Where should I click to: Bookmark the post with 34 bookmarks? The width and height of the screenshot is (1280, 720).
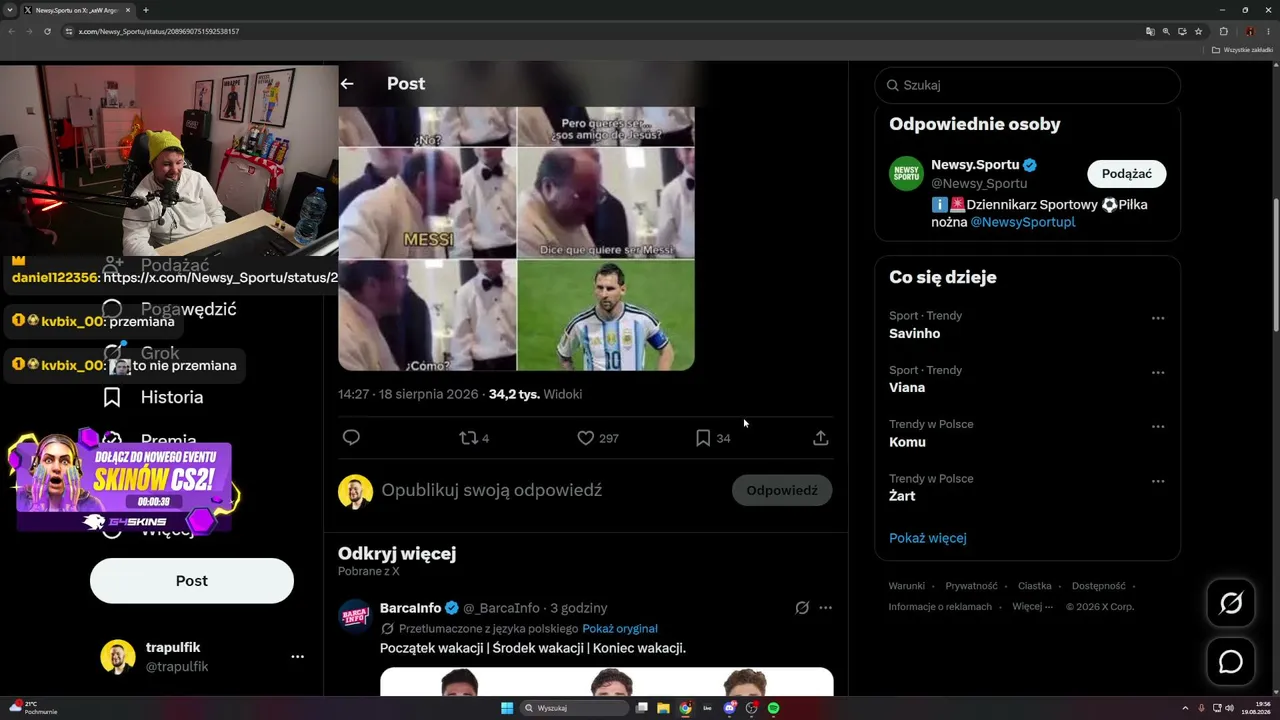(x=713, y=438)
